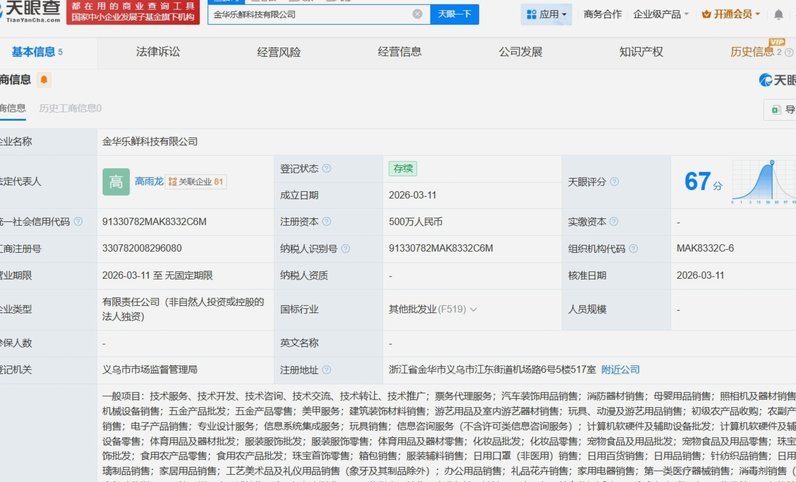Click the export button with green icon
The height and width of the screenshot is (482, 796).
tap(780, 109)
